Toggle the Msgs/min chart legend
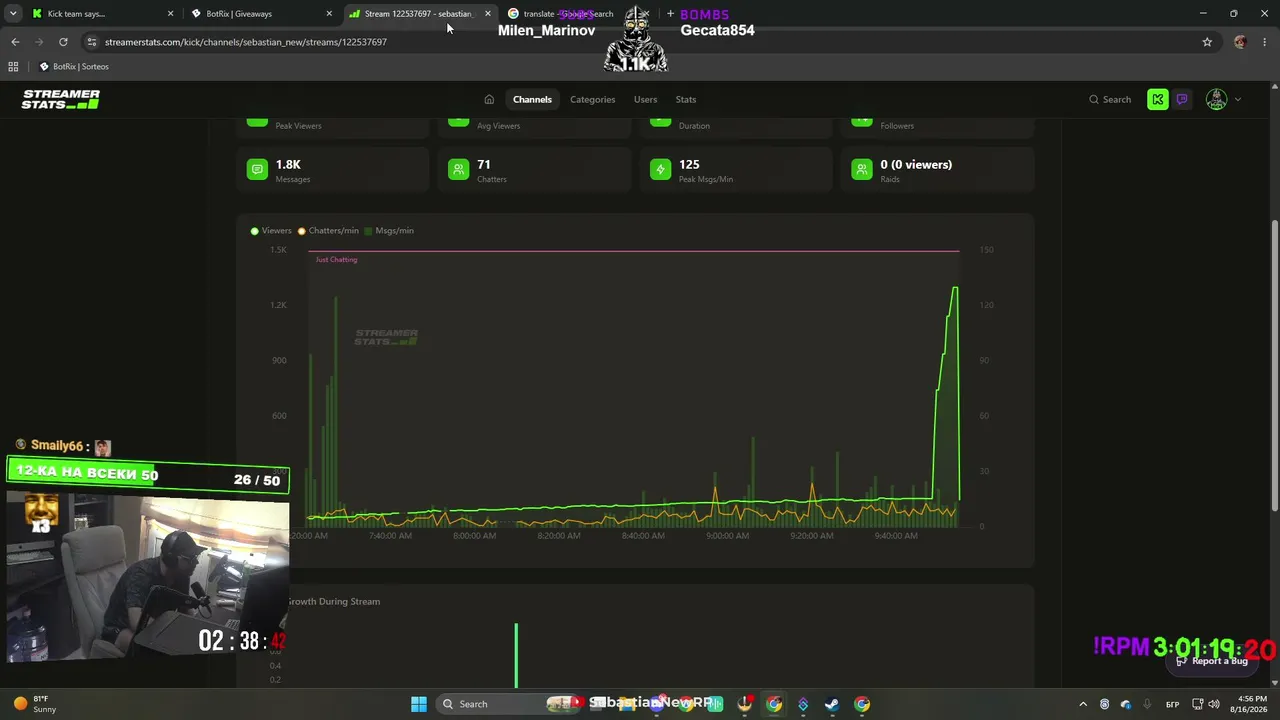The width and height of the screenshot is (1280, 720). (389, 231)
